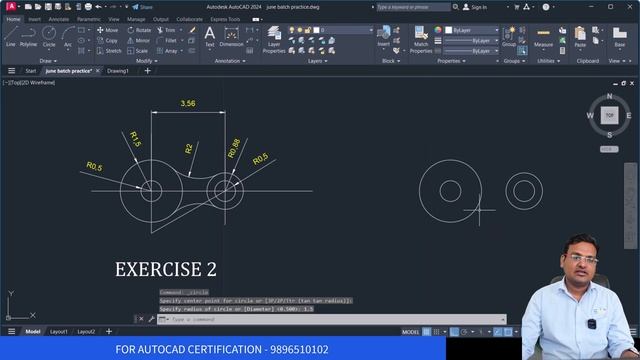Toggle object snap tracking in status bar
This screenshot has height=360, width=640.
pyautogui.click(x=498, y=332)
